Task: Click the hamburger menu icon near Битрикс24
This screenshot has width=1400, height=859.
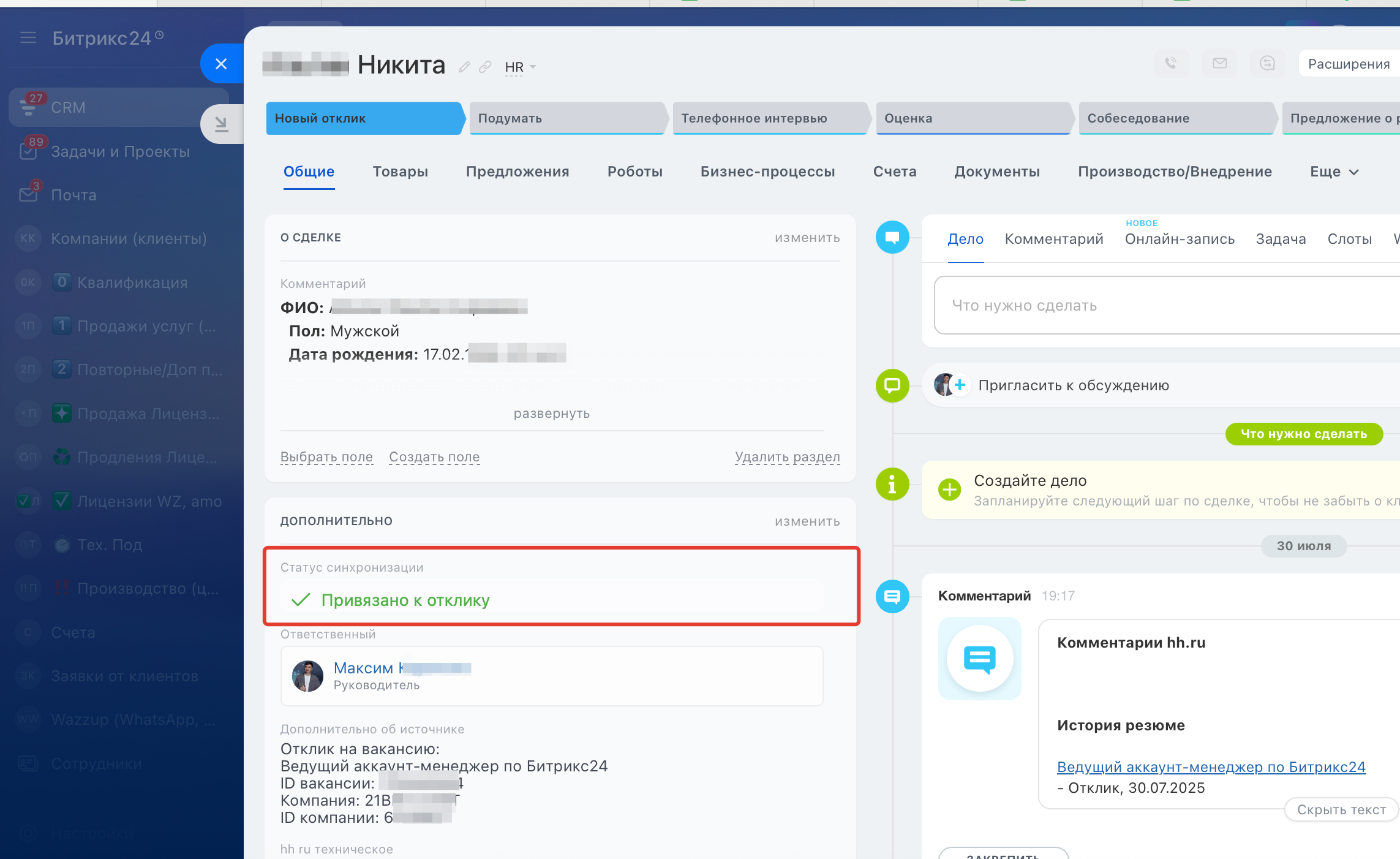Action: click(28, 38)
